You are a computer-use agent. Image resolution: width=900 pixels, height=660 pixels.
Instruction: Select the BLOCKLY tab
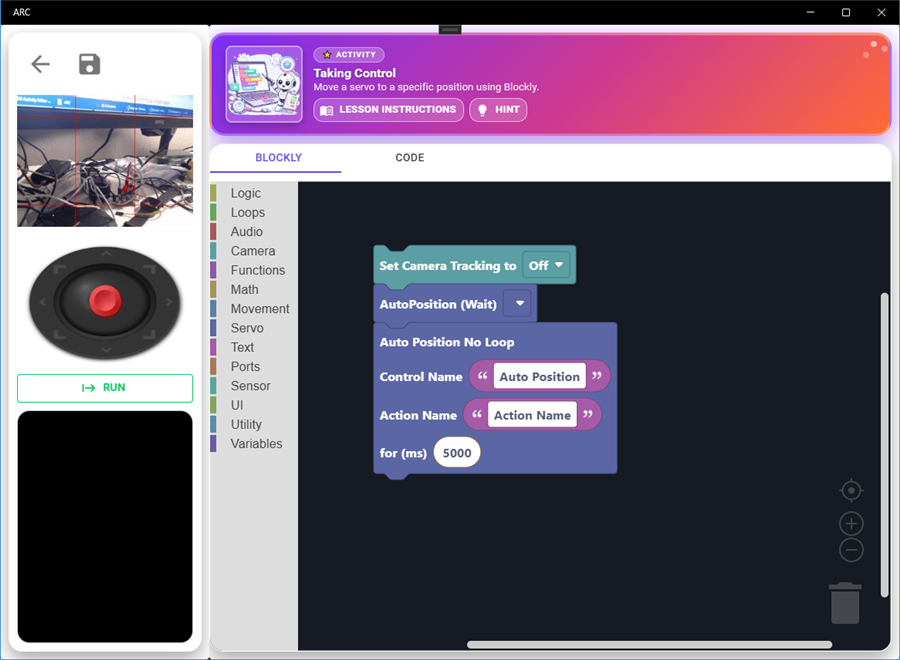pos(278,158)
